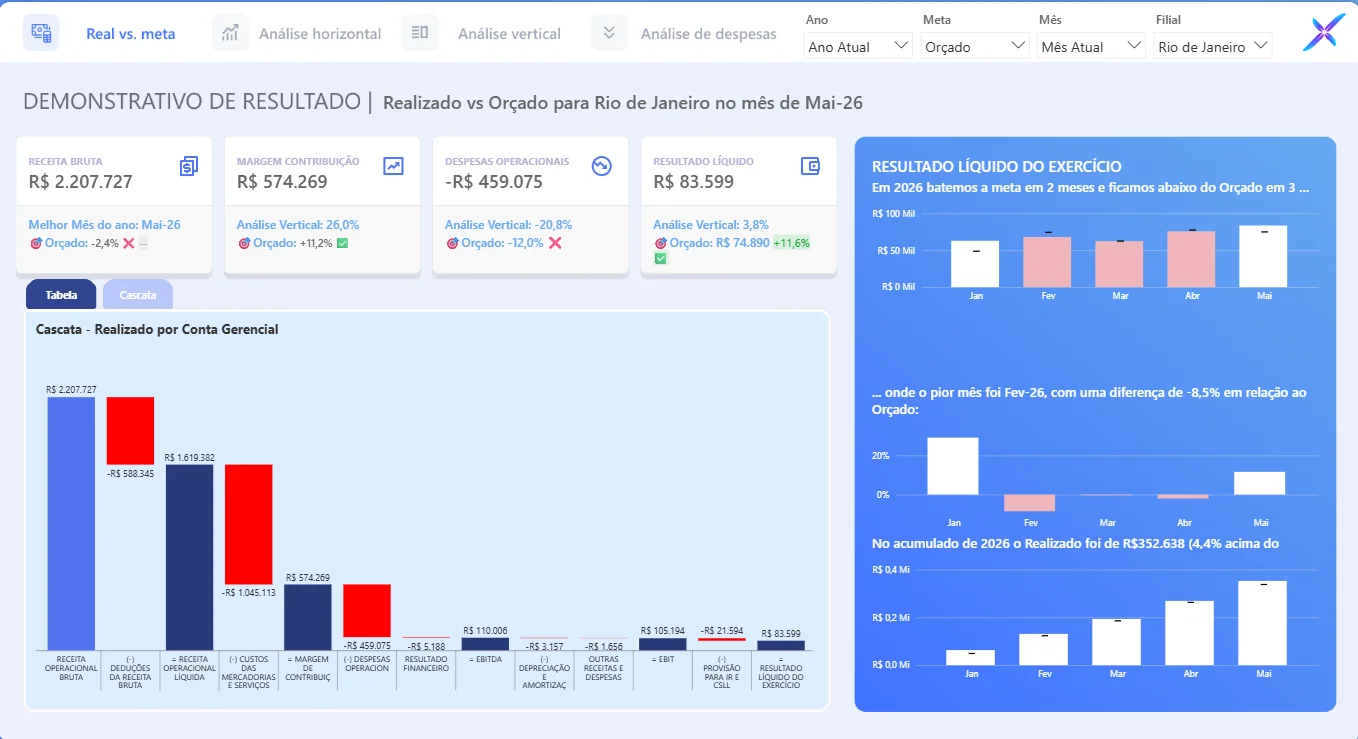Screen dimensions: 1358x739
Task: Click the Receita Bruta card icon
Action: (189, 166)
